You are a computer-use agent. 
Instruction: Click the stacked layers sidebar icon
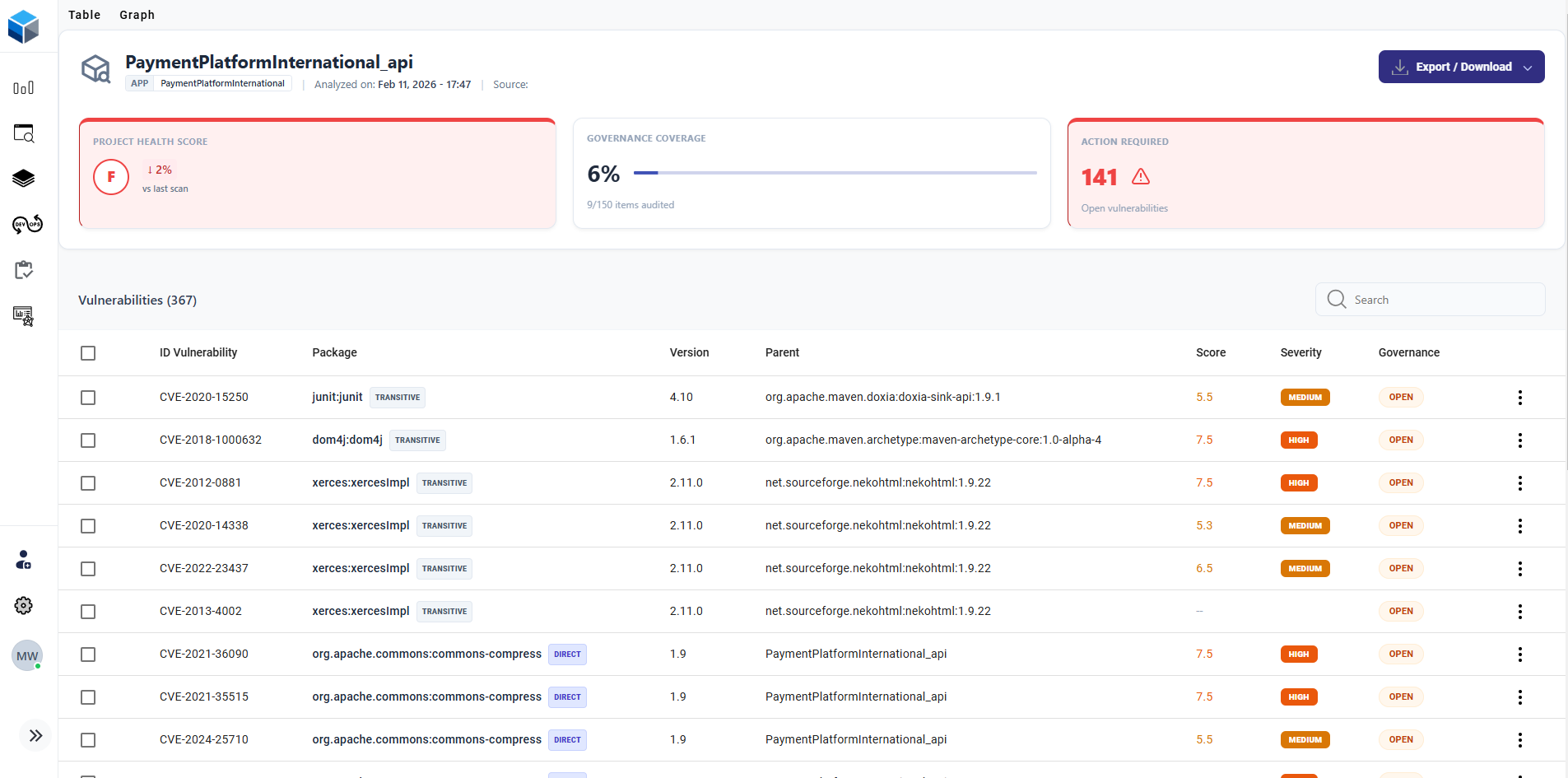[x=24, y=179]
